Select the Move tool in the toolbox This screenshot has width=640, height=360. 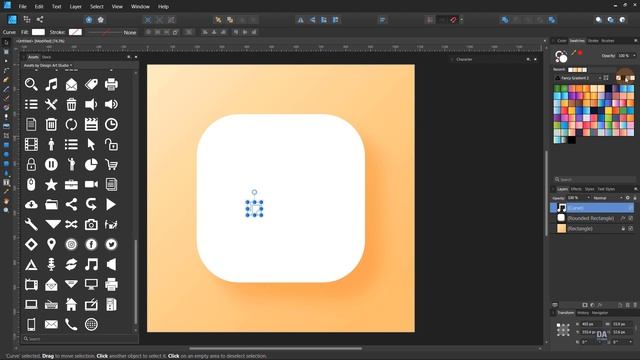(x=6, y=42)
